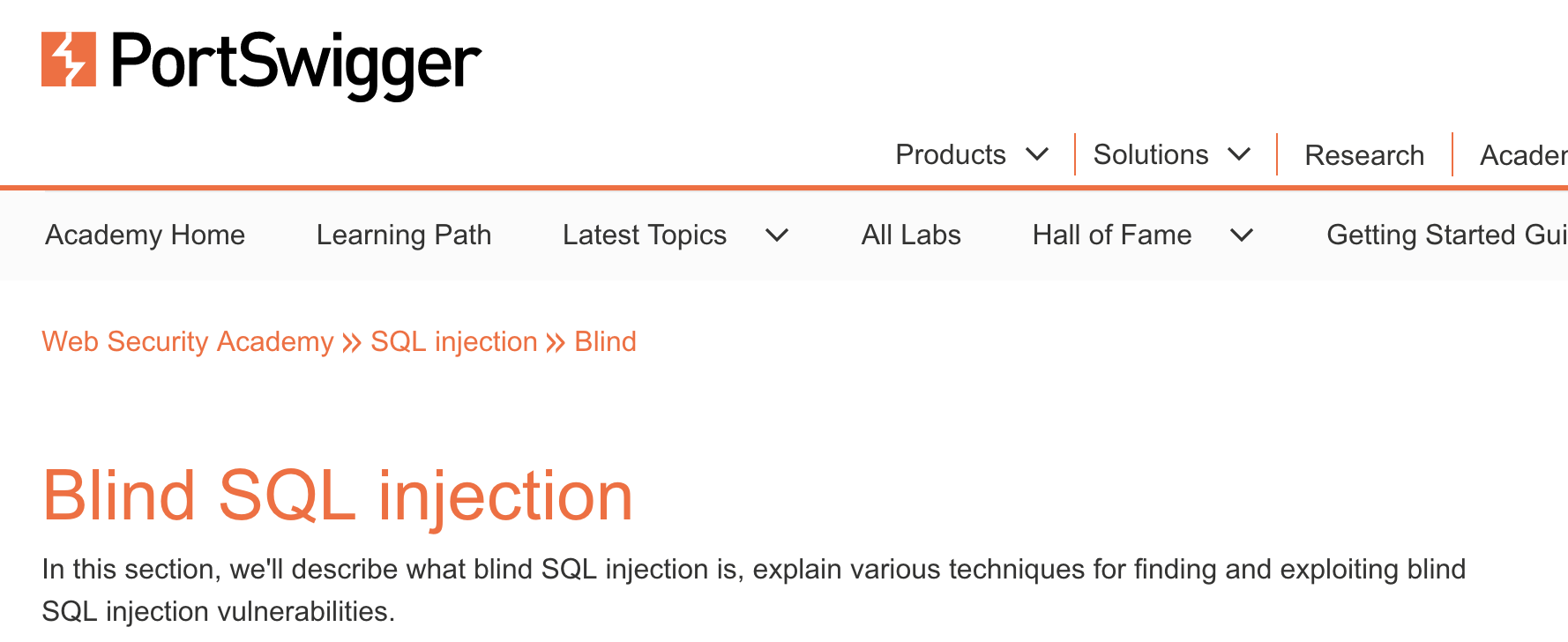This screenshot has height=642, width=1568.
Task: Open the Getting Started Guide link
Action: pos(1446,235)
